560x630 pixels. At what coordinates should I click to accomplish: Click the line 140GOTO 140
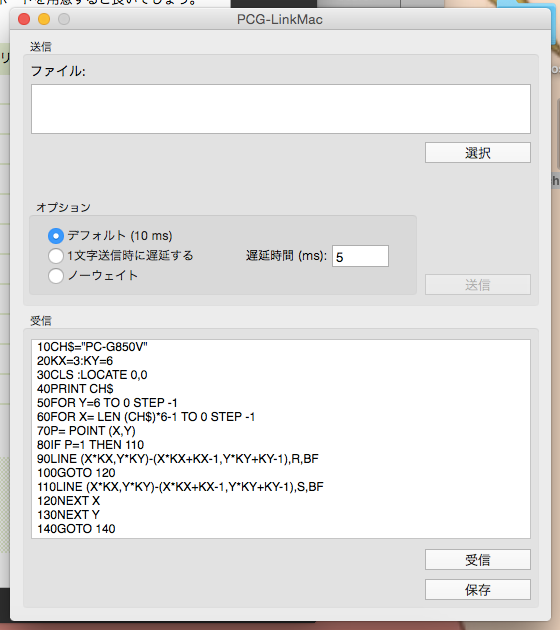[x=76, y=529]
